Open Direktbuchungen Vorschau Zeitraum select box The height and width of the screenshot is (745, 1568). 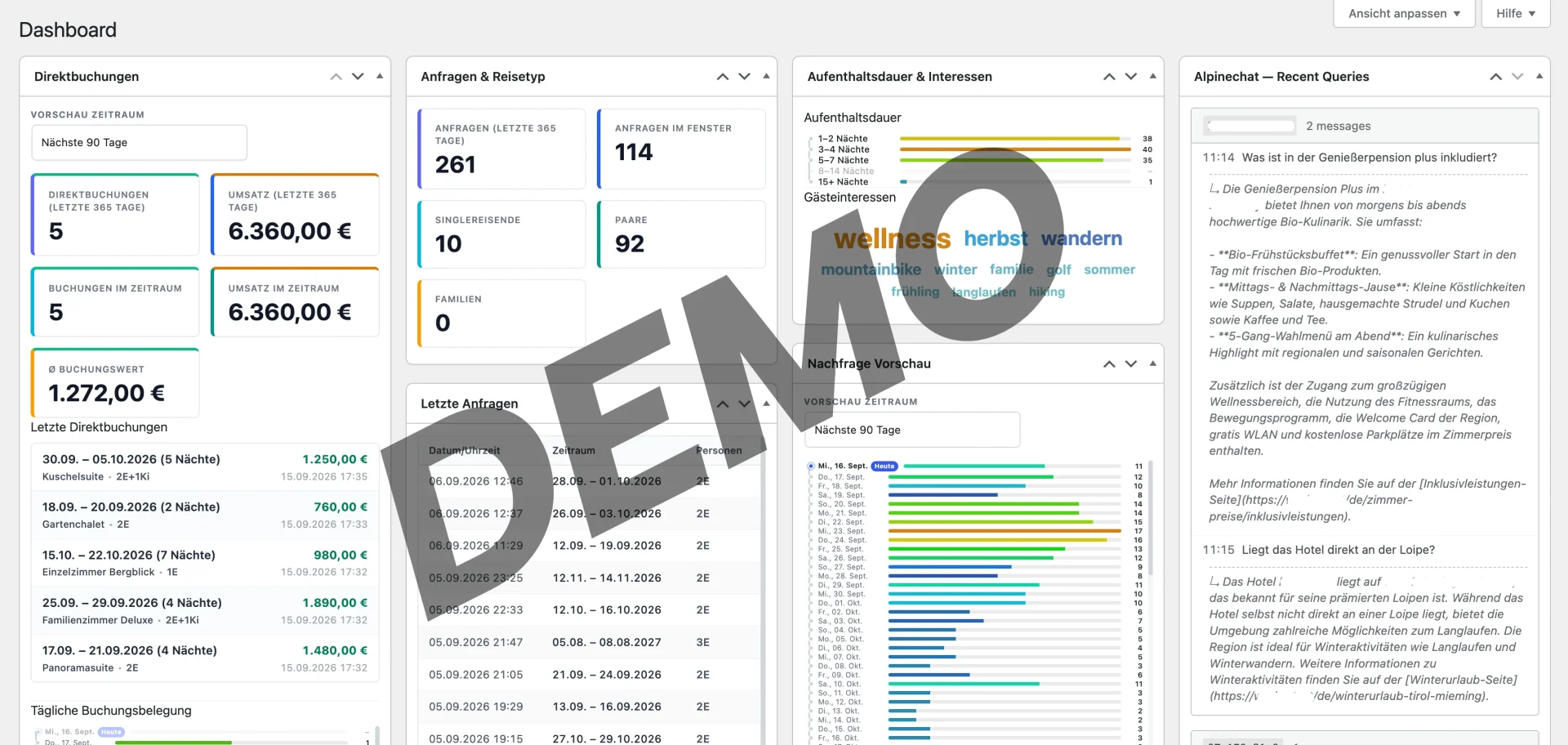click(x=139, y=143)
